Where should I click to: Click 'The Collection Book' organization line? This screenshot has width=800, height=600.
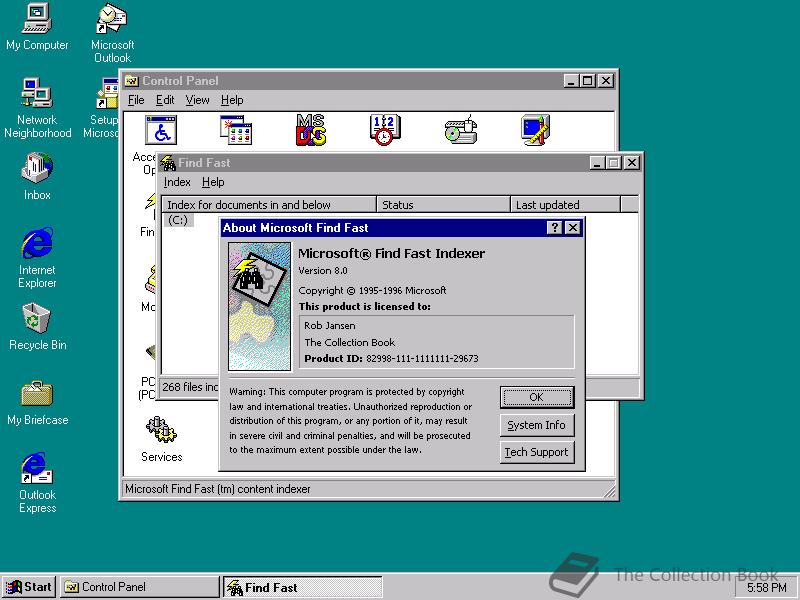(x=350, y=342)
